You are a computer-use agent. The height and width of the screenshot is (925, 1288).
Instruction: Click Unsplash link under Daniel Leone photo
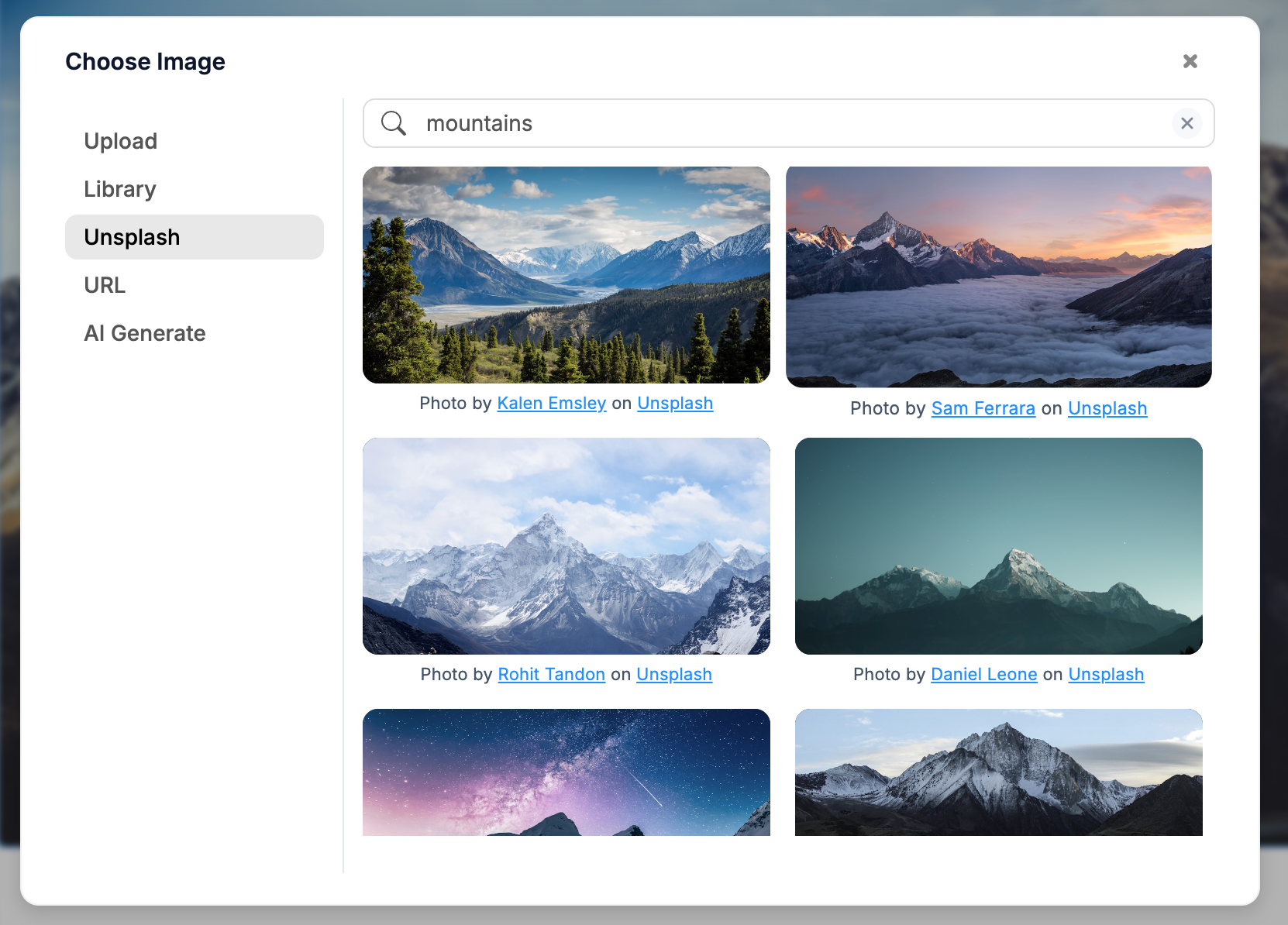1106,675
